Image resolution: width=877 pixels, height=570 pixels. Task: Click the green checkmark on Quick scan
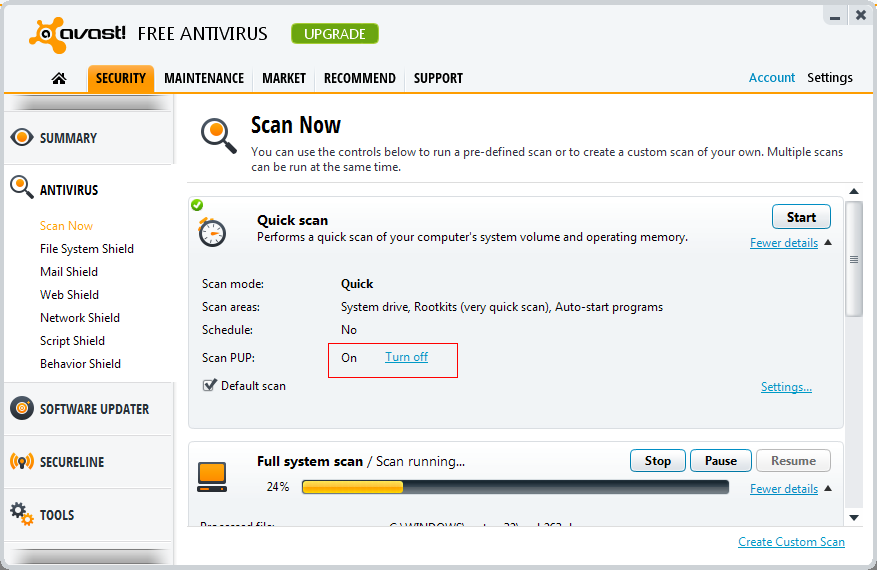(x=197, y=205)
